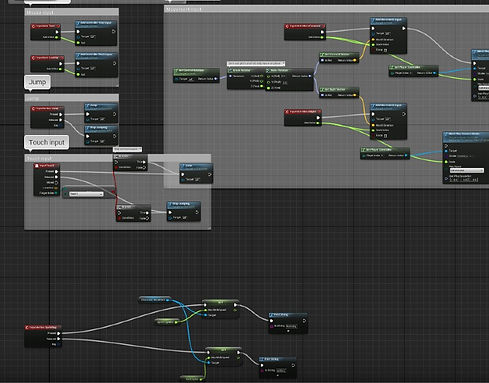Select the InputAxis MoveForward event node
The width and height of the screenshot is (489, 383).
pos(305,32)
